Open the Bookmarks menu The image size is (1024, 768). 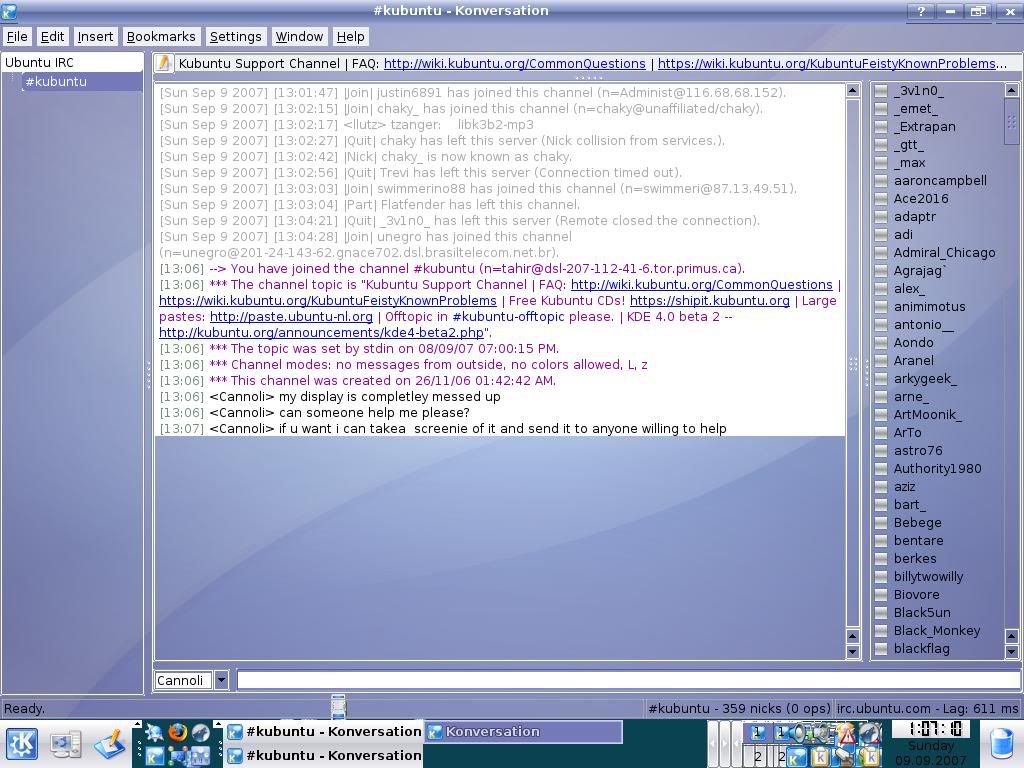(x=161, y=37)
